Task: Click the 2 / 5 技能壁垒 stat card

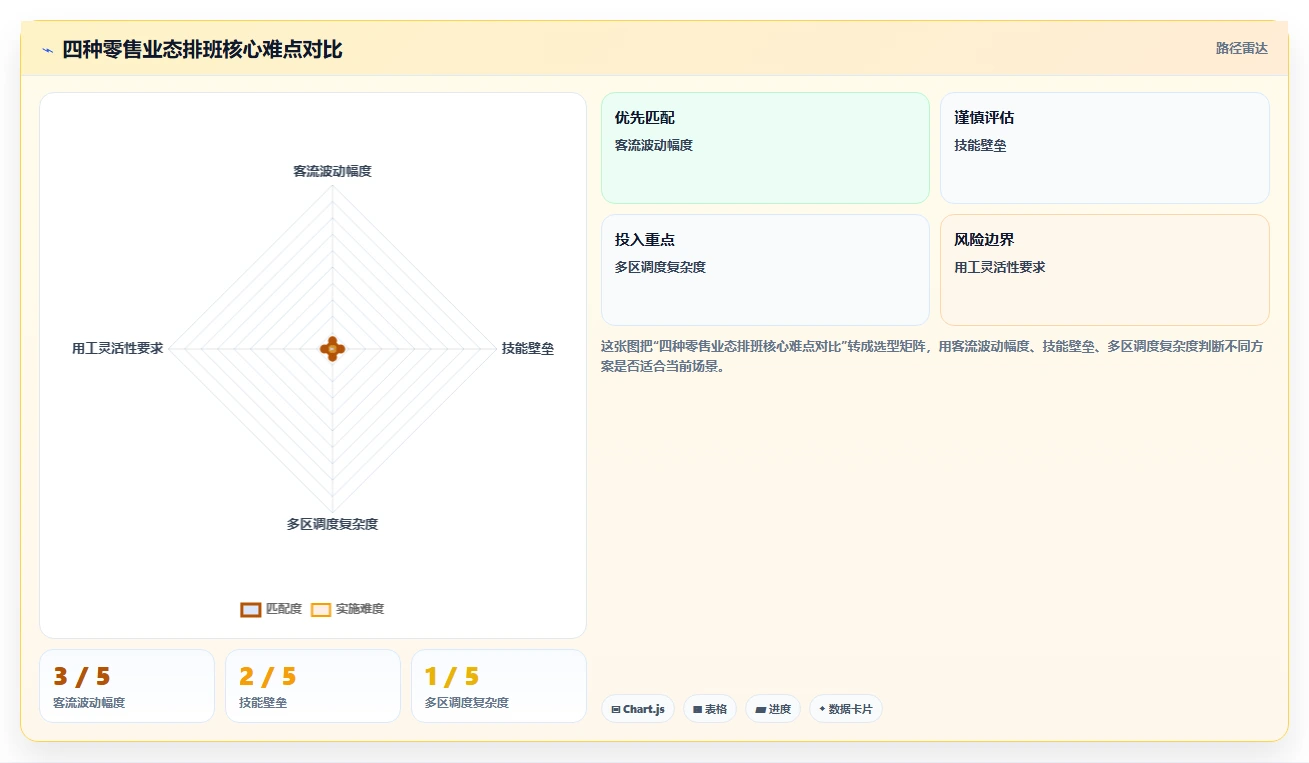Action: [313, 686]
